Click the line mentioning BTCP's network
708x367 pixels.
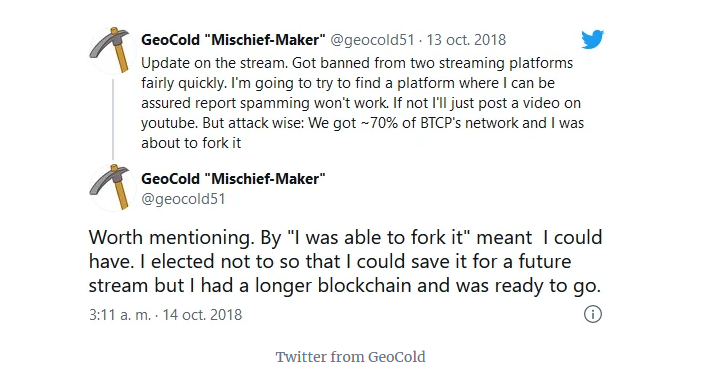click(x=363, y=123)
